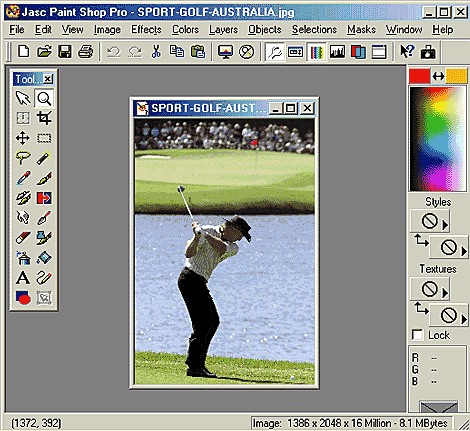Open the Objects menu

(265, 30)
